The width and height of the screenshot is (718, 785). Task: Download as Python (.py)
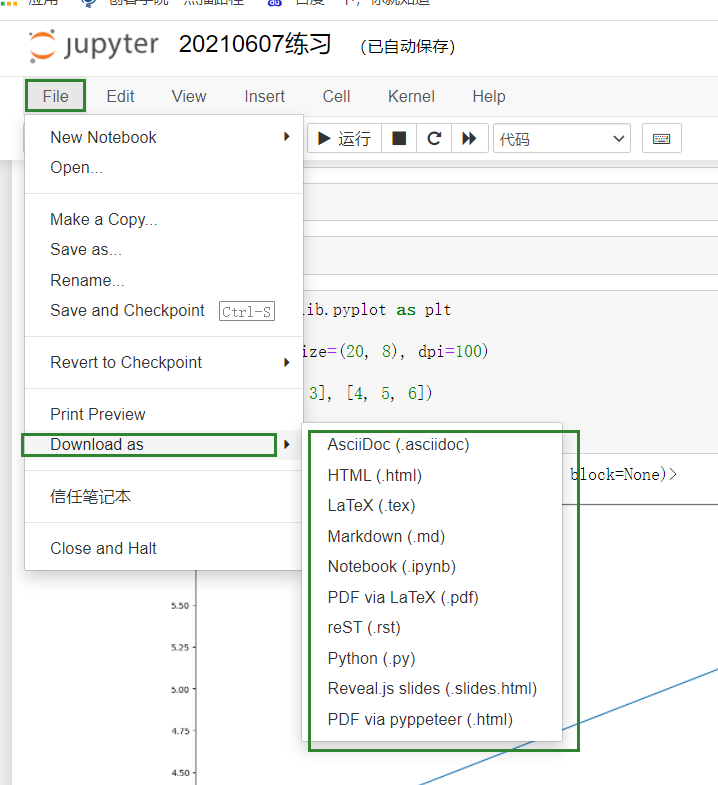tap(432, 658)
